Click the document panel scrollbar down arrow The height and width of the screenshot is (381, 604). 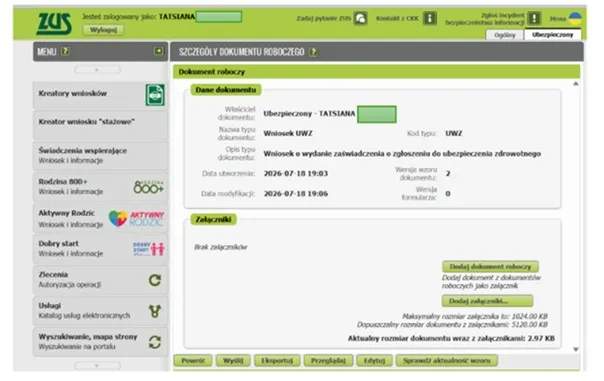pyautogui.click(x=576, y=349)
